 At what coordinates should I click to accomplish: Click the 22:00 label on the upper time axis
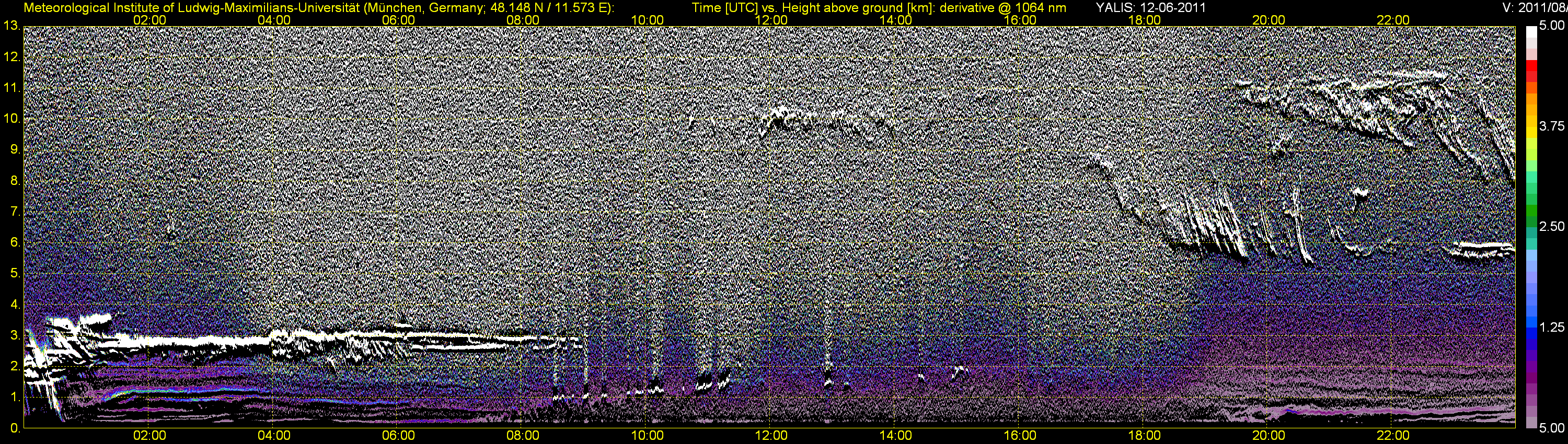(1393, 20)
